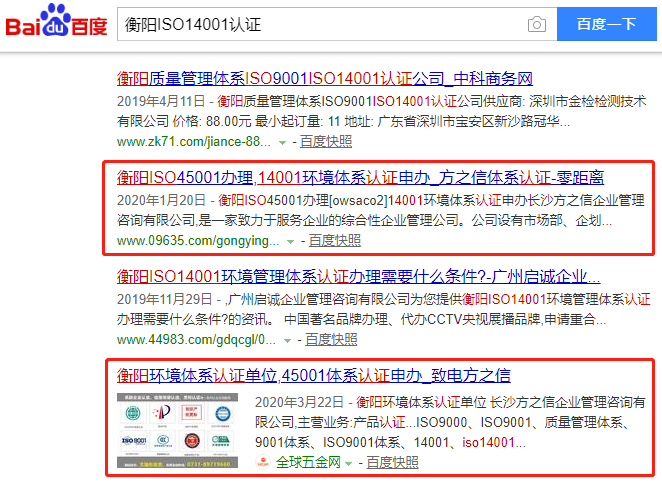Open the 全球五金网 source link
Viewport: 662px width, 487px height.
point(308,463)
